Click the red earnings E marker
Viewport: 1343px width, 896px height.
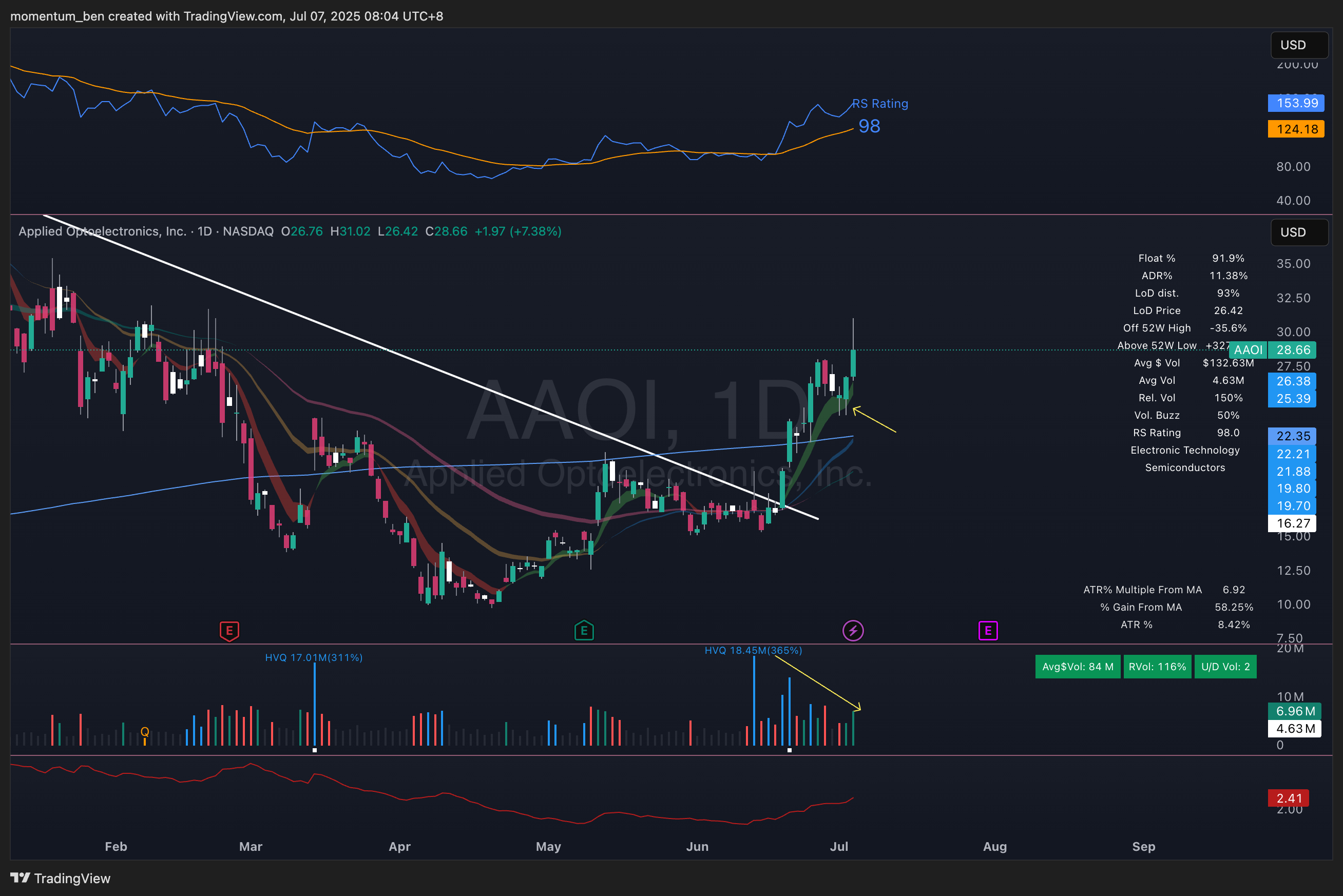(229, 631)
